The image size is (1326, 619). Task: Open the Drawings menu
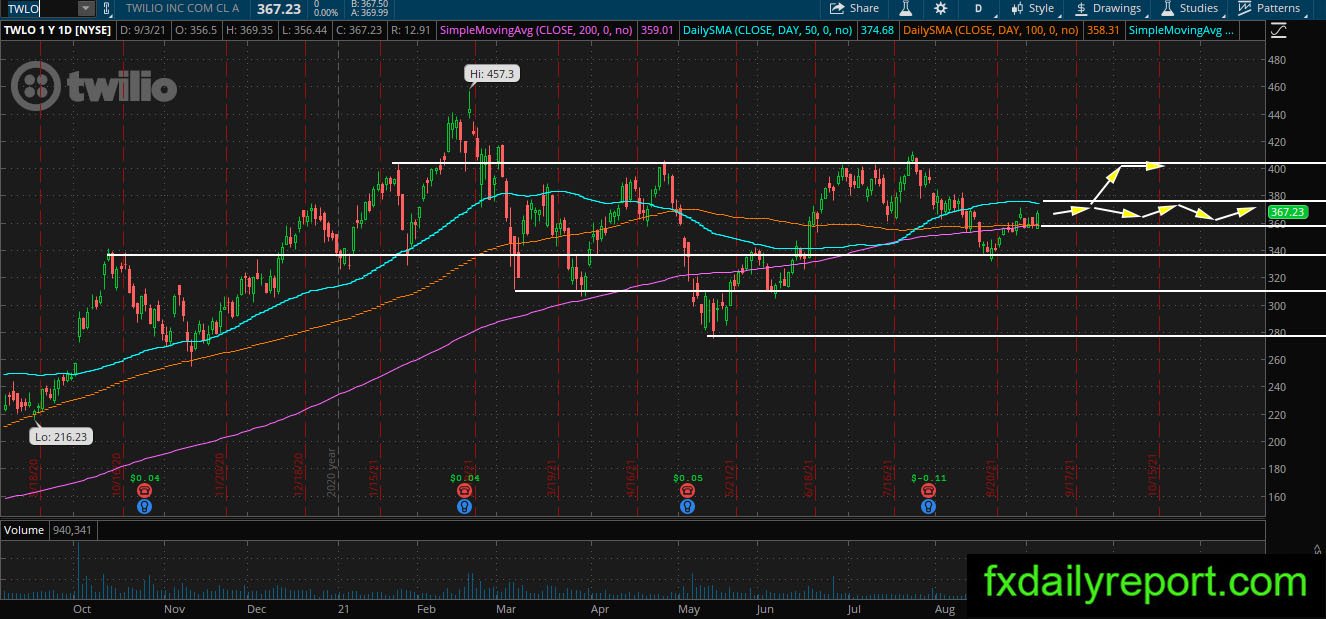pos(1108,8)
